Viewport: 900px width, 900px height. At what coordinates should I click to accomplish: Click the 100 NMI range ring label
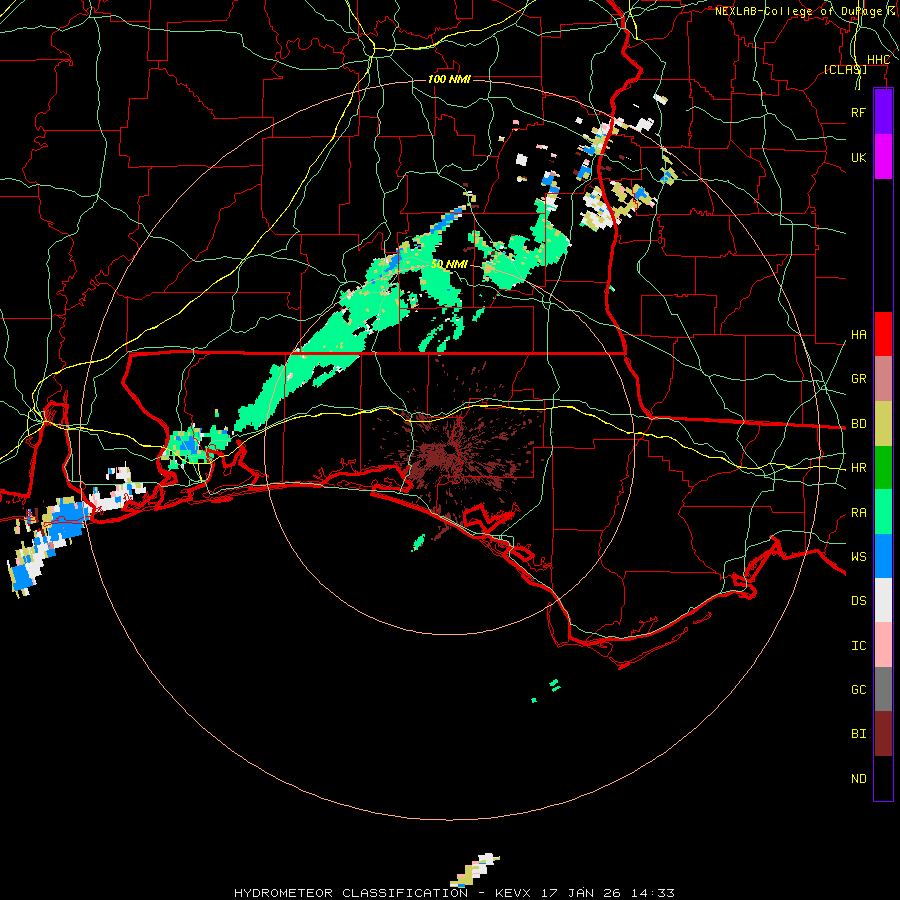tap(449, 79)
